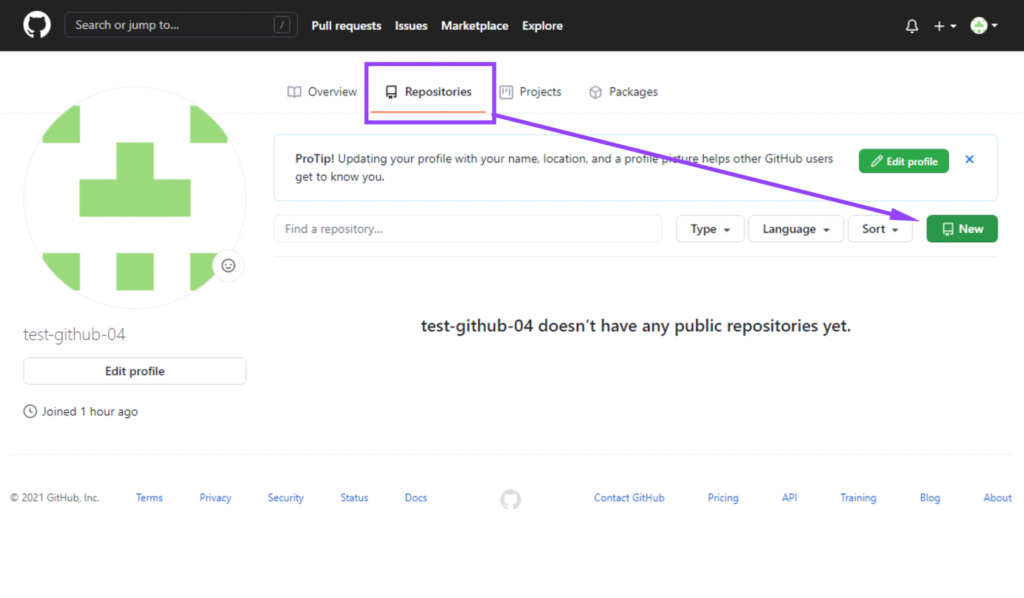
Task: Open Marketplace from top navigation
Action: click(x=474, y=25)
